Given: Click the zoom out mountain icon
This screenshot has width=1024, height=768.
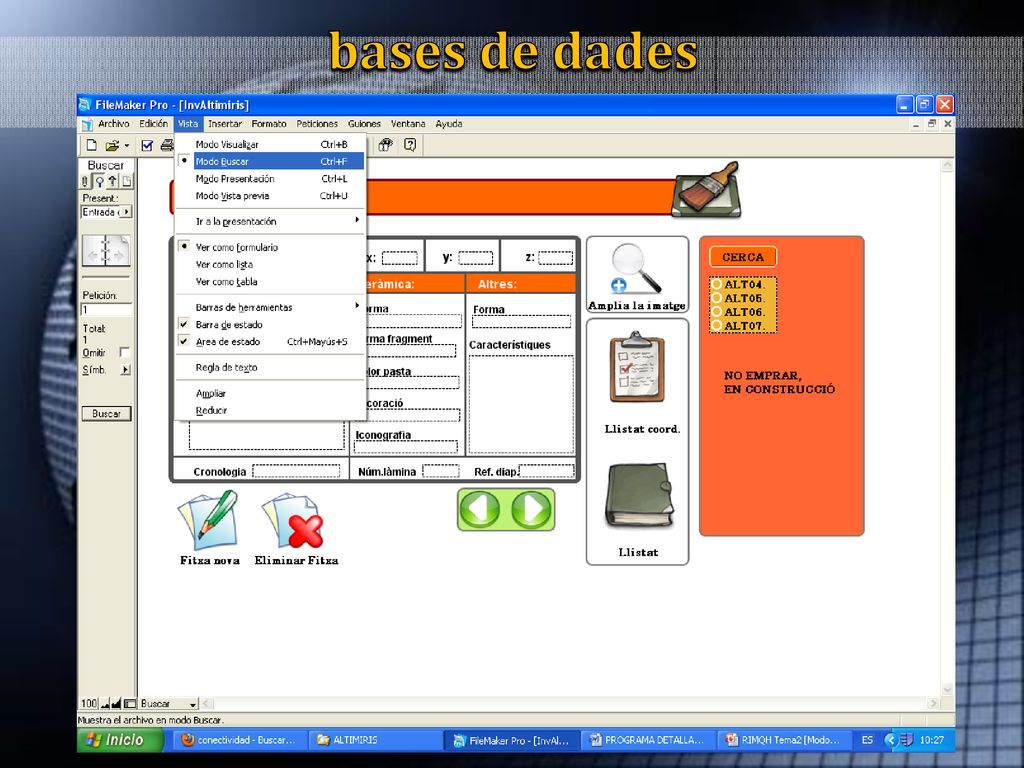Looking at the screenshot, I should coord(104,703).
